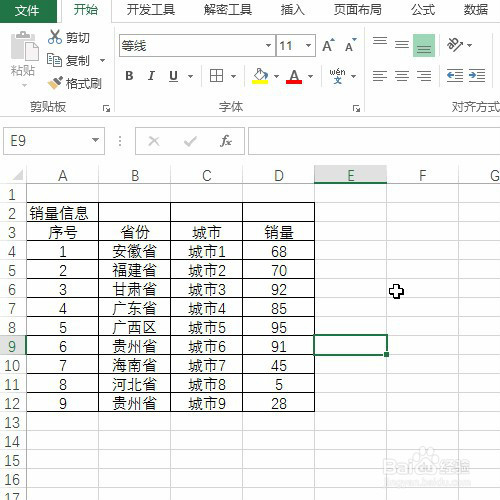Click the Cut (剪切) scissors icon
The width and height of the screenshot is (500, 500).
55,37
